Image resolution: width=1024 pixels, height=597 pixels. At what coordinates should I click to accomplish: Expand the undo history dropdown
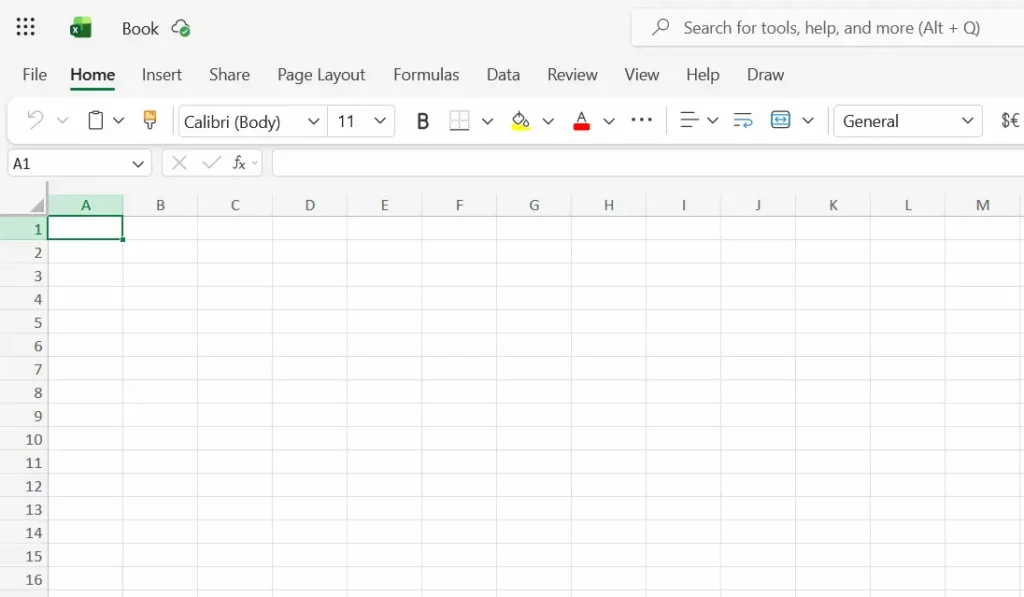(62, 121)
